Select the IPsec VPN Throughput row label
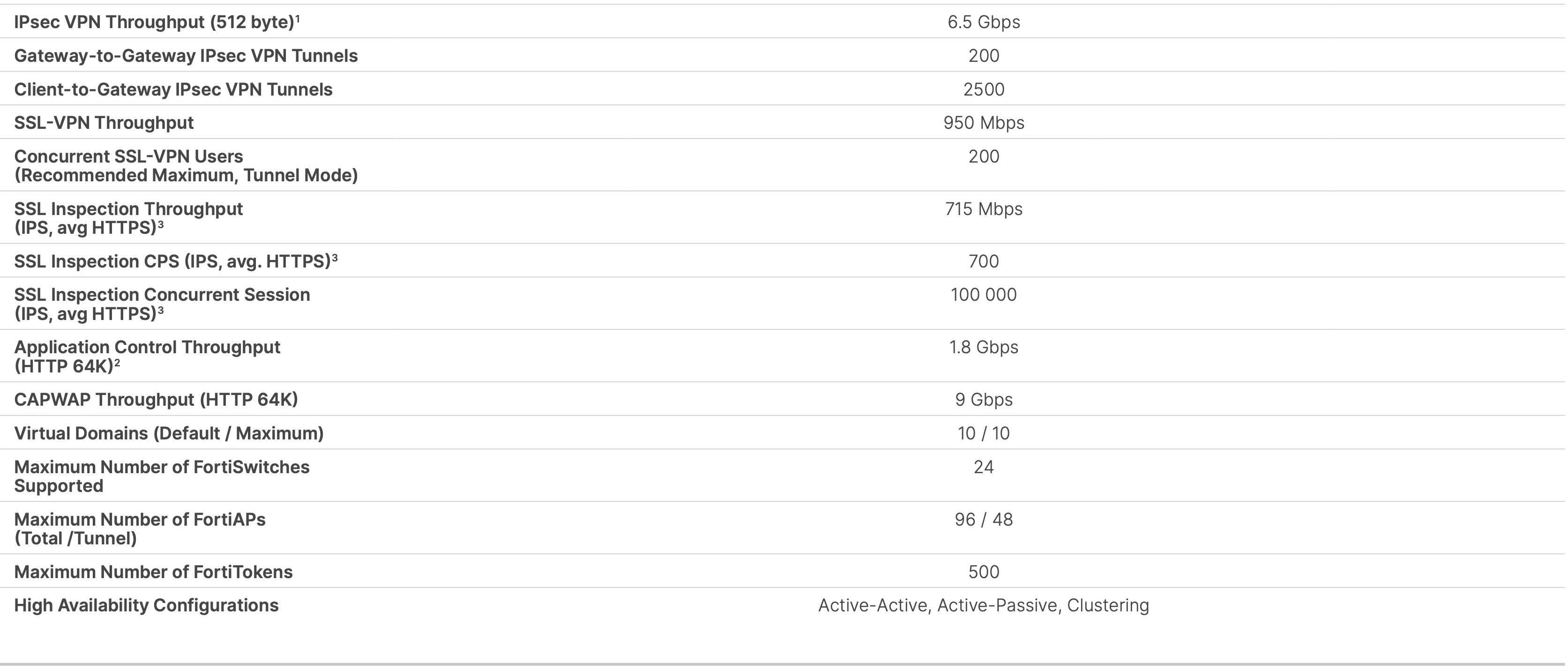 (x=157, y=22)
